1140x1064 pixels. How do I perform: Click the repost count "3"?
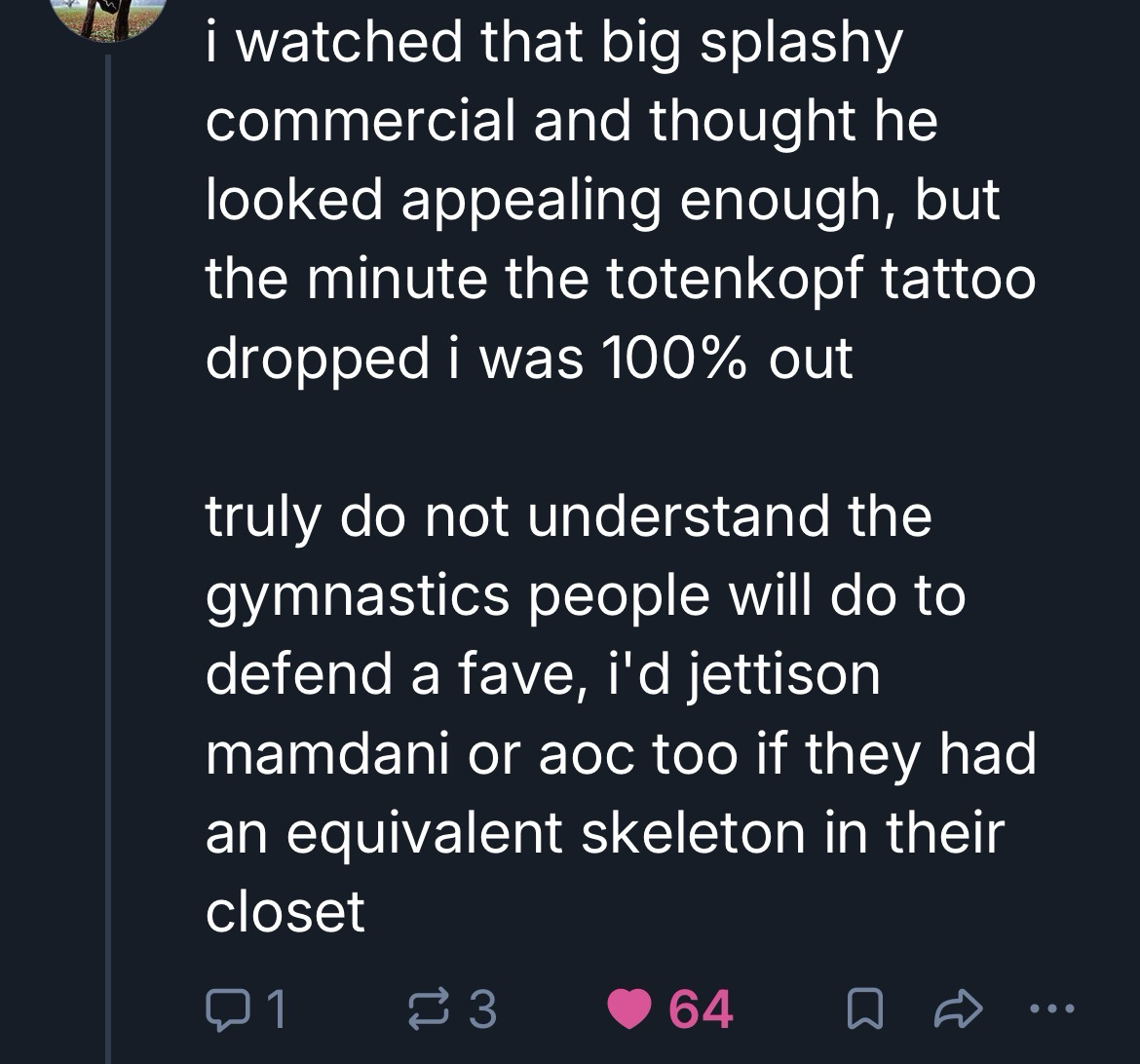click(x=482, y=1008)
